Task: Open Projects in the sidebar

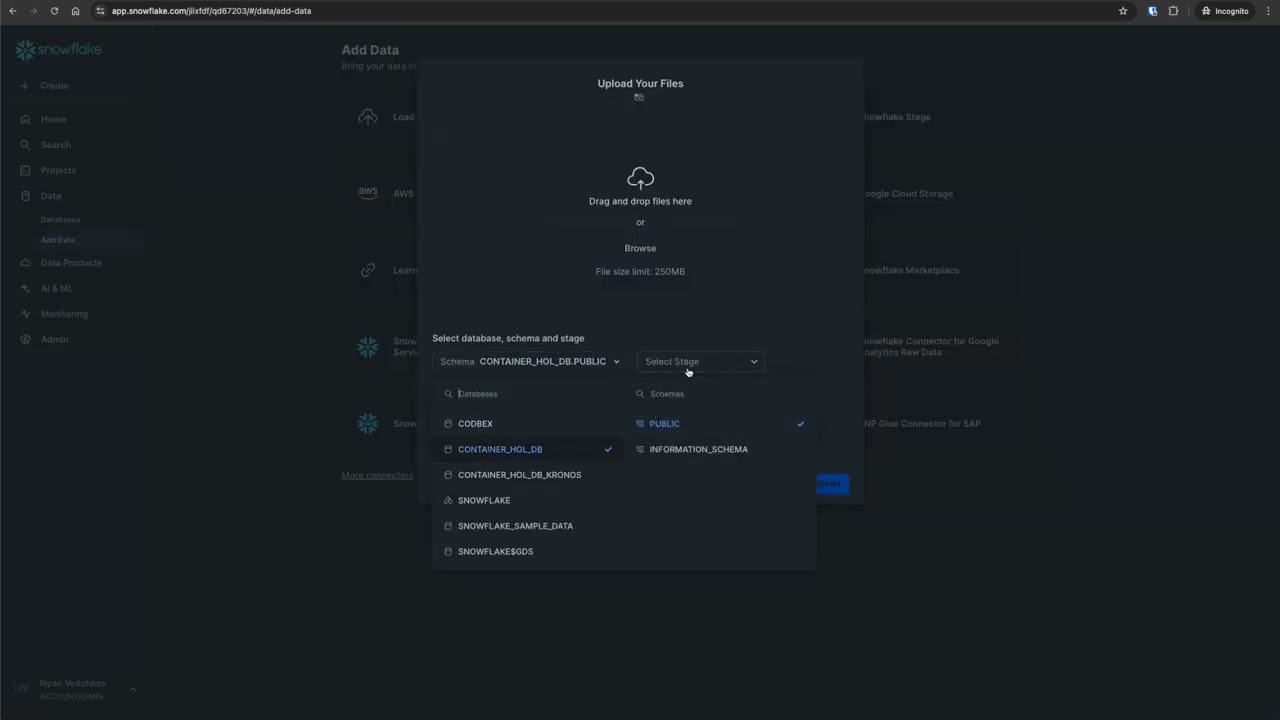Action: tap(58, 170)
